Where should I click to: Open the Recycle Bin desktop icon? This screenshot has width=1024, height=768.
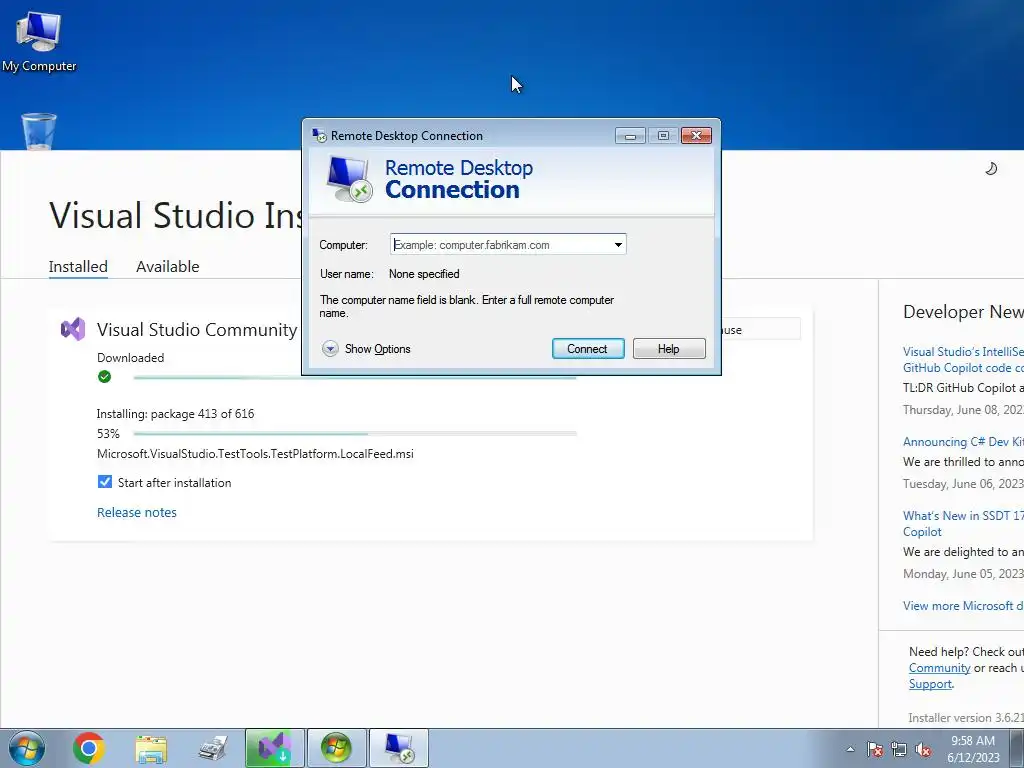click(39, 131)
